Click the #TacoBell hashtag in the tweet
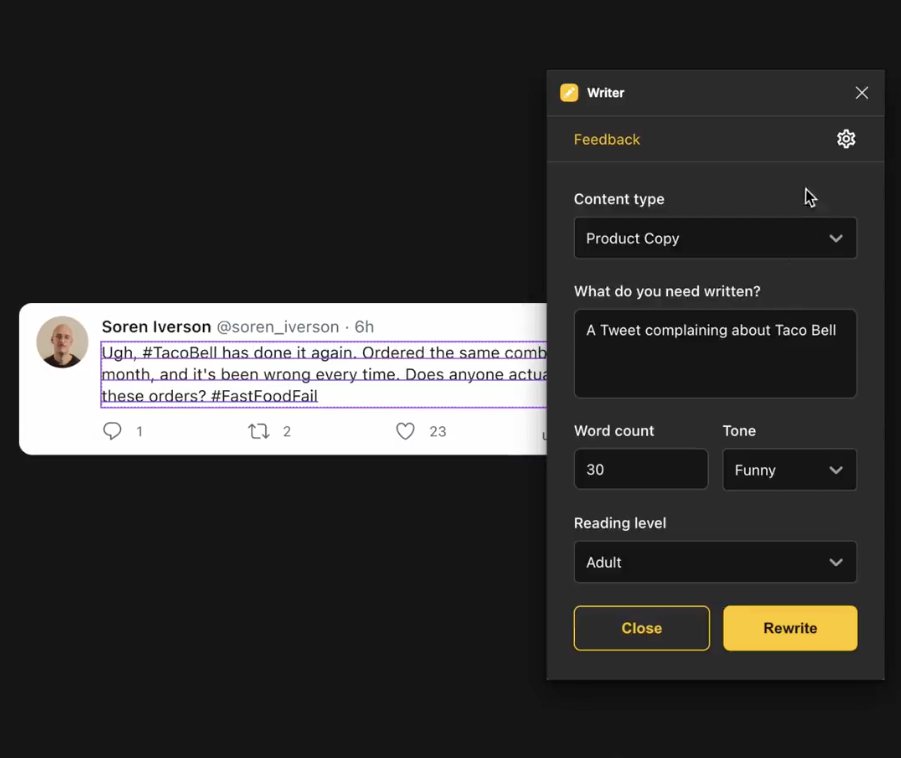 (x=180, y=353)
